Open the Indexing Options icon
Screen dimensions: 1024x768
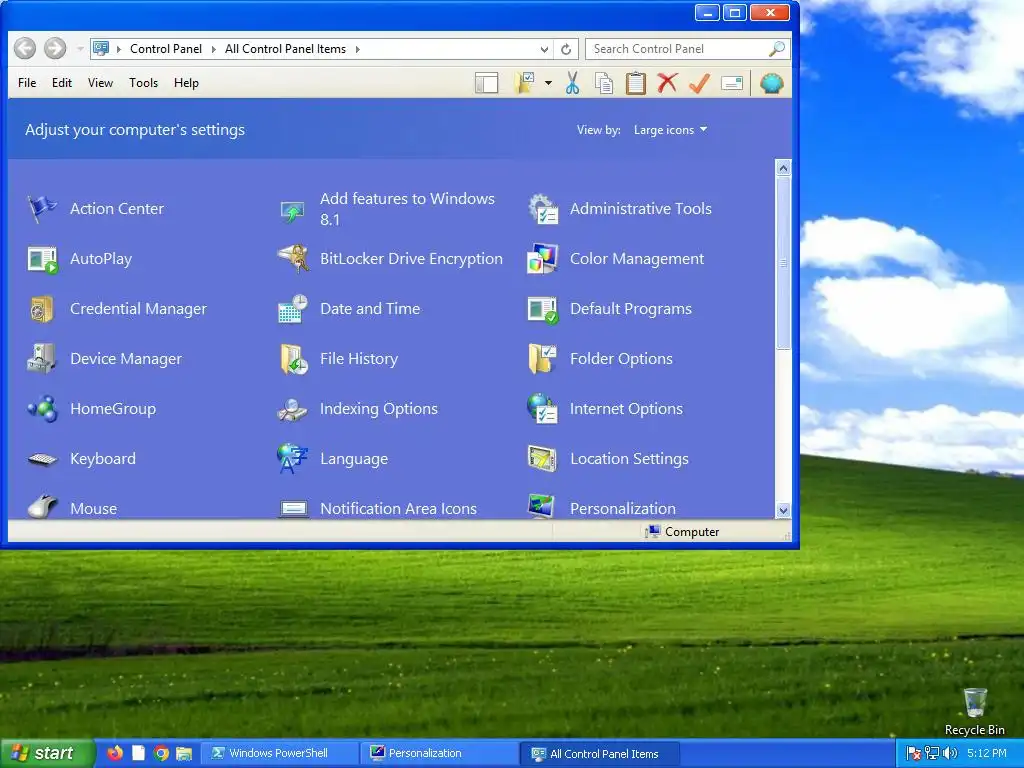292,409
